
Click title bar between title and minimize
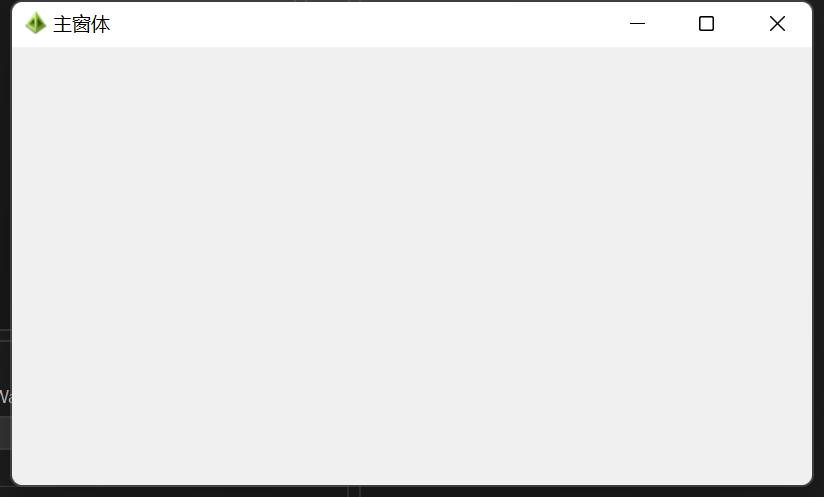click(357, 24)
